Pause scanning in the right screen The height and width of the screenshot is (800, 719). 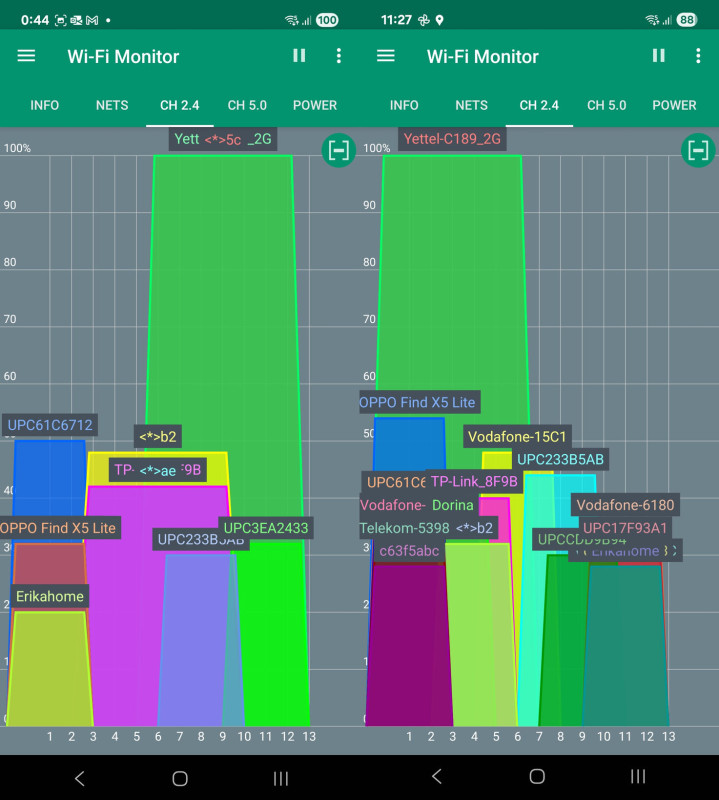(659, 56)
